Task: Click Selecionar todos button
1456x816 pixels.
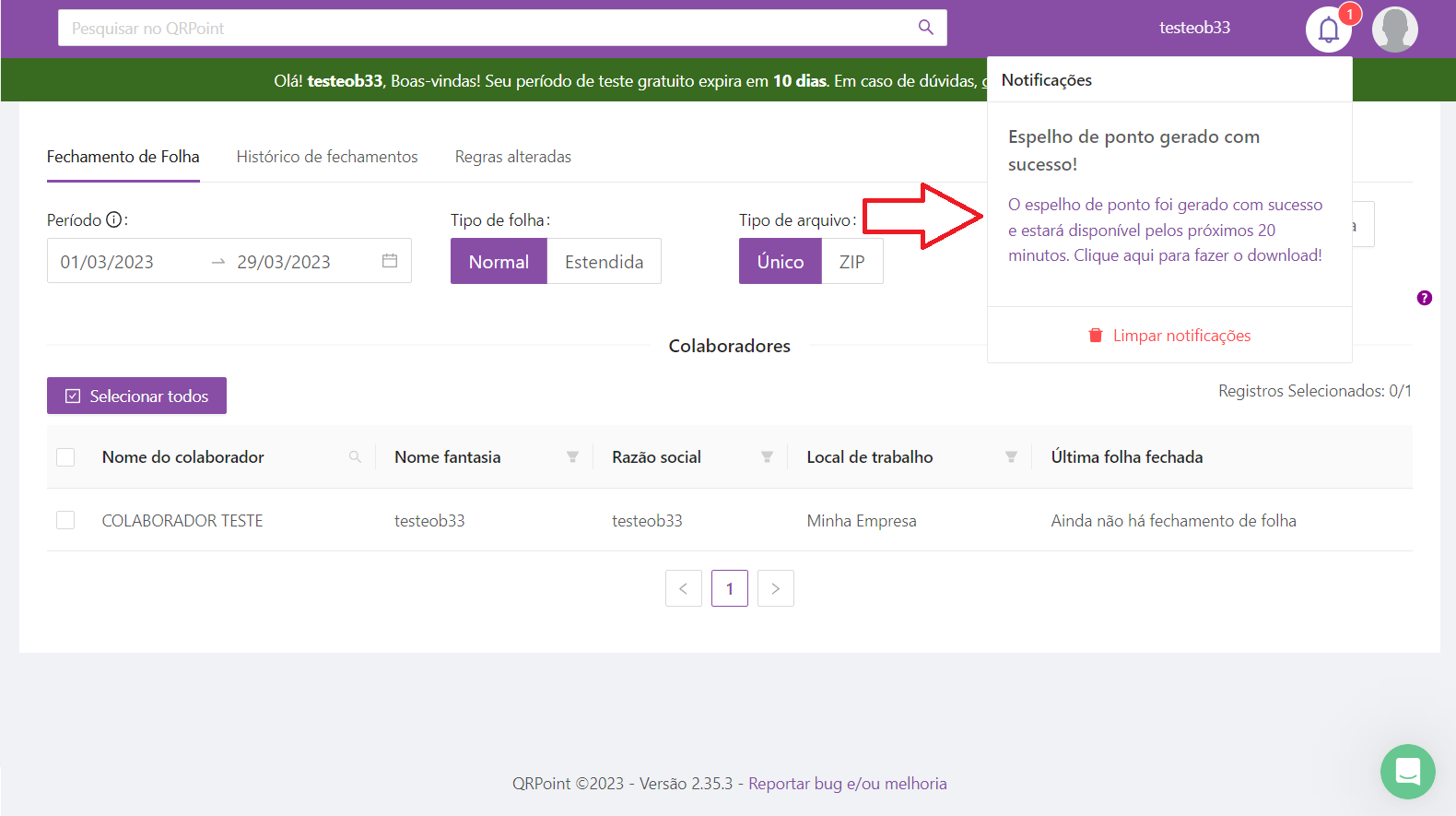Action: coord(136,396)
